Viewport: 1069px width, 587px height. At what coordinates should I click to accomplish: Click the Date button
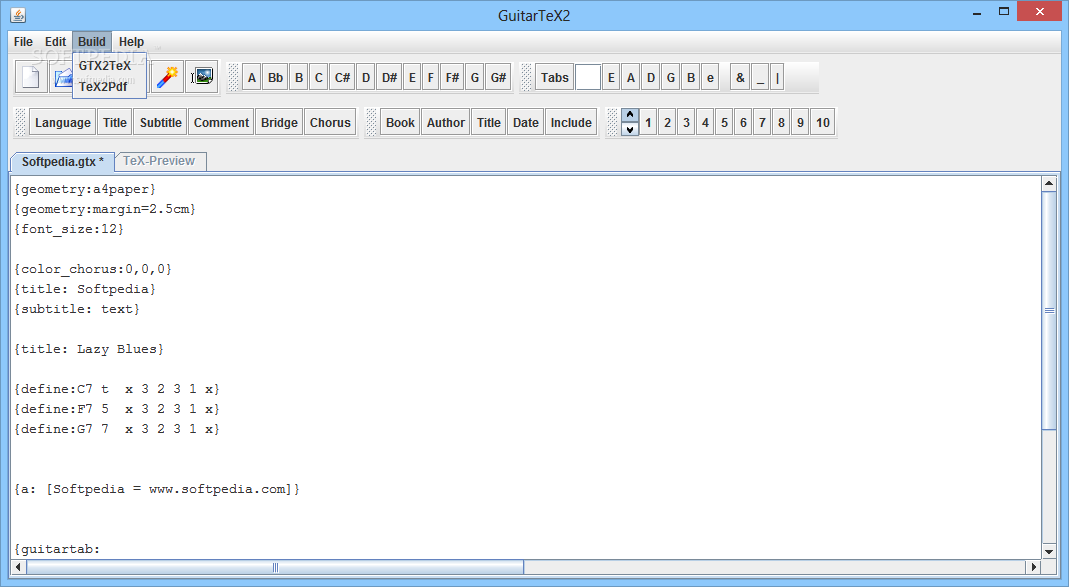[526, 123]
